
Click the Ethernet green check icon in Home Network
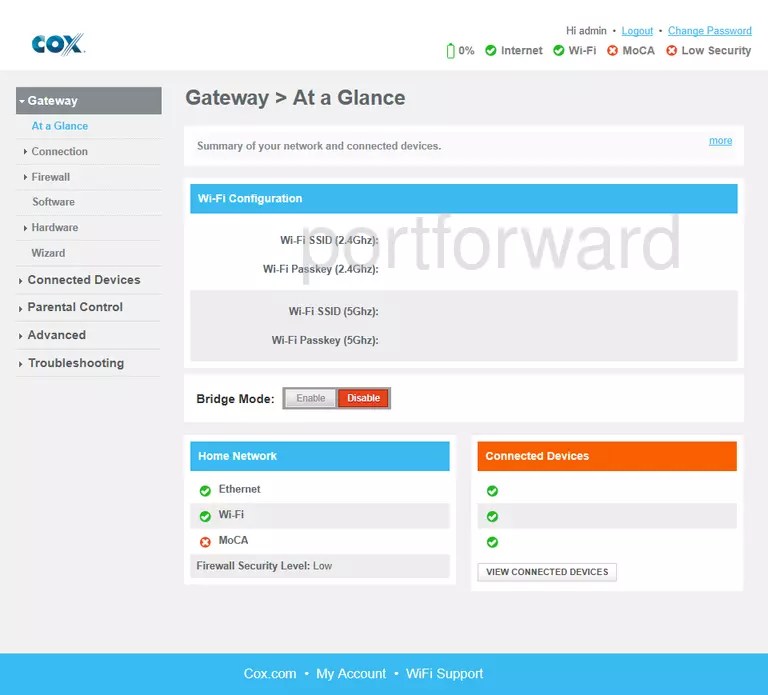[x=205, y=490]
